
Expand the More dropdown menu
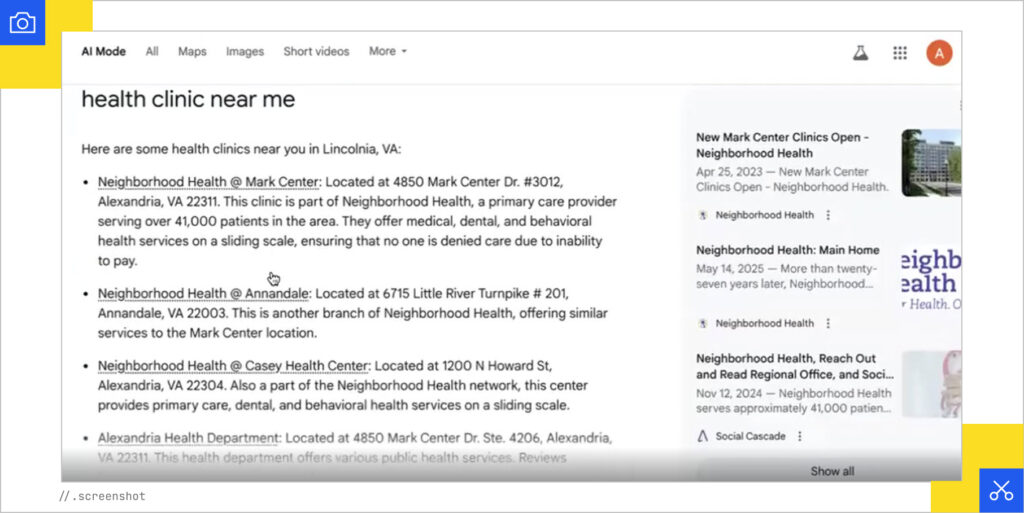387,51
